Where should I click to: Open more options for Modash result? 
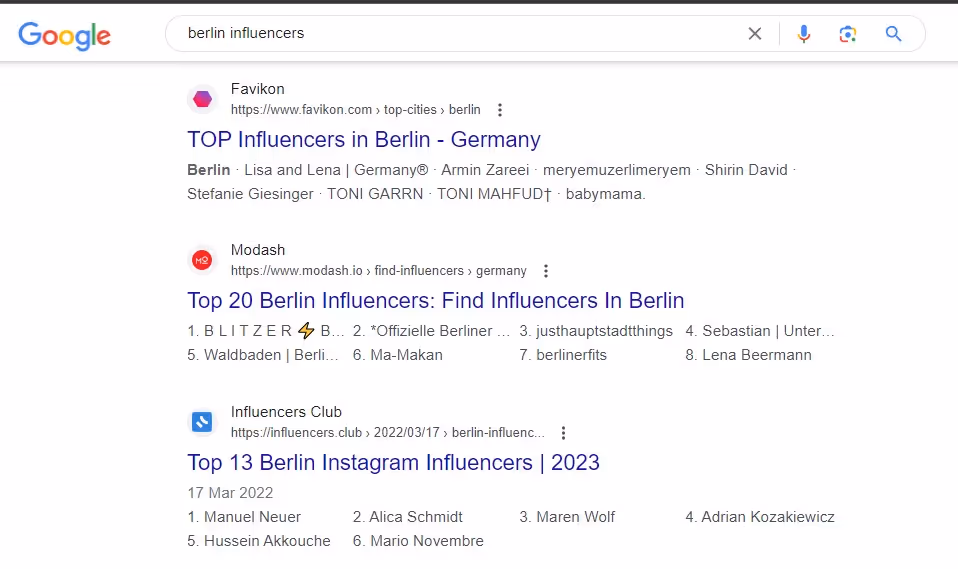pyautogui.click(x=546, y=271)
